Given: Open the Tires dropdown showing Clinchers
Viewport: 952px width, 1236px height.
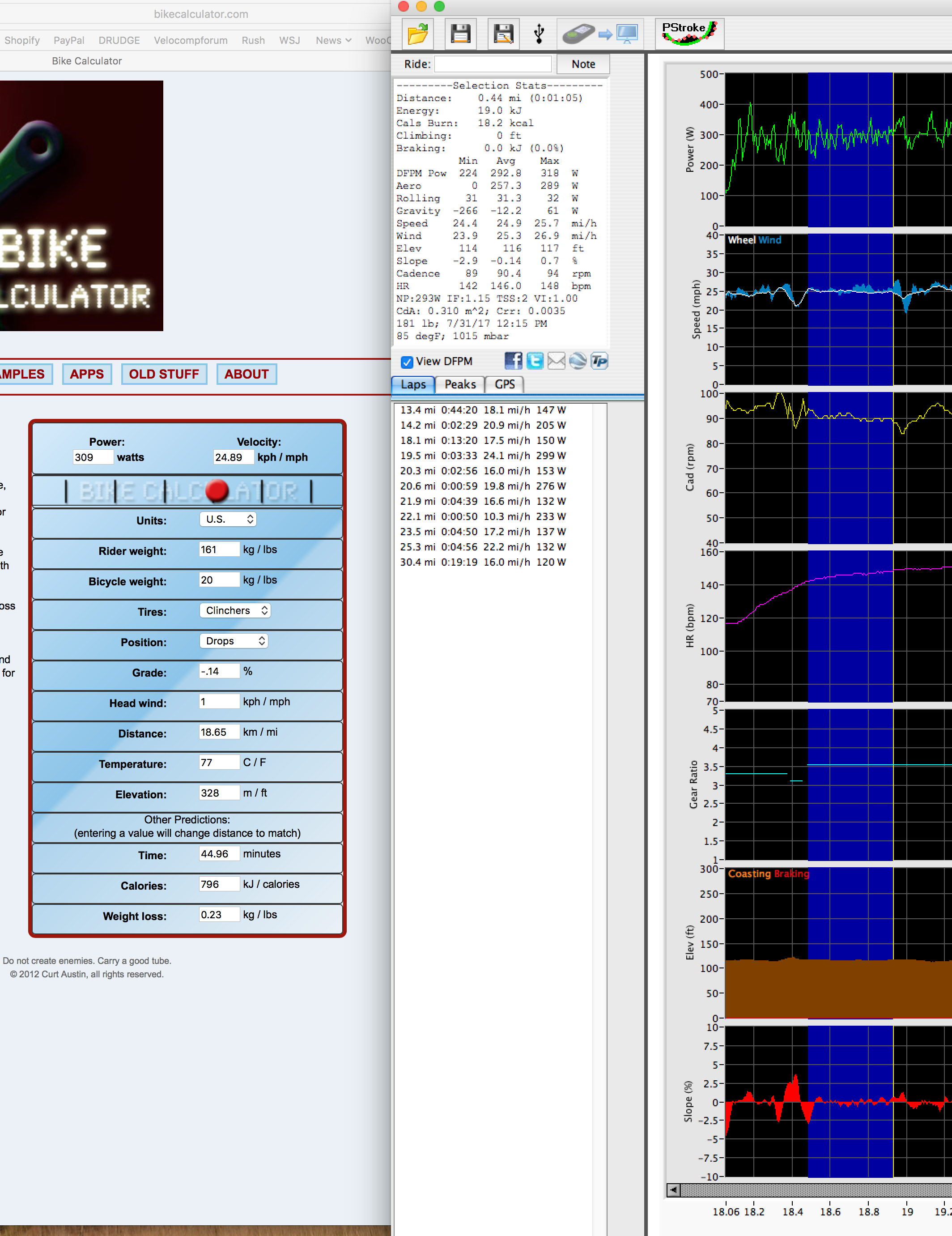Looking at the screenshot, I should [235, 611].
